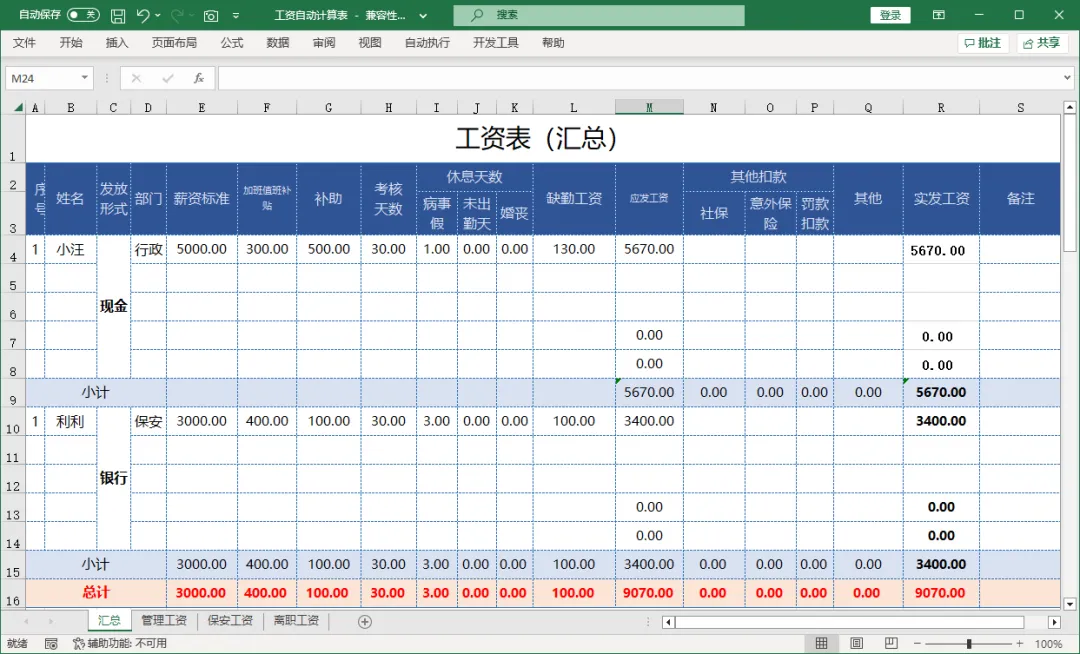This screenshot has width=1080, height=654.
Task: Open the 页面布局 ribbon tab
Action: pyautogui.click(x=174, y=43)
